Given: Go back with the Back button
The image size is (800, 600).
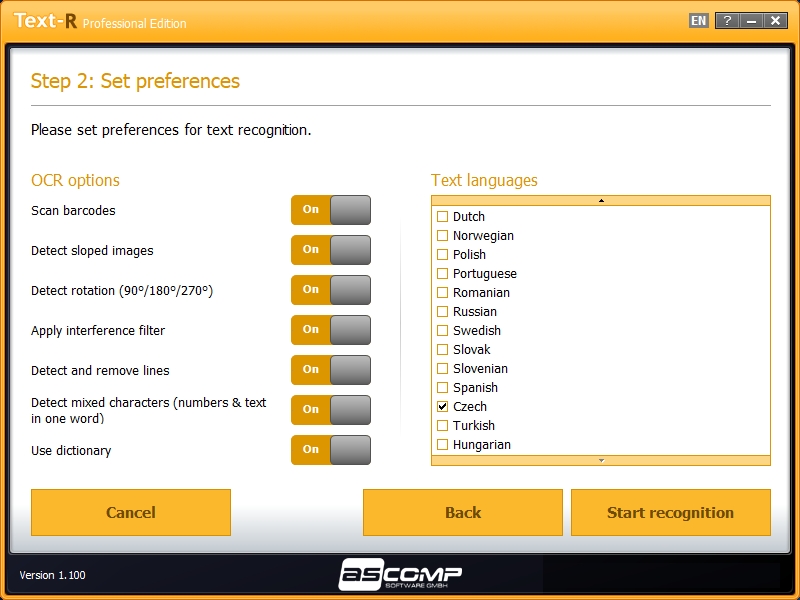Looking at the screenshot, I should pyautogui.click(x=462, y=513).
